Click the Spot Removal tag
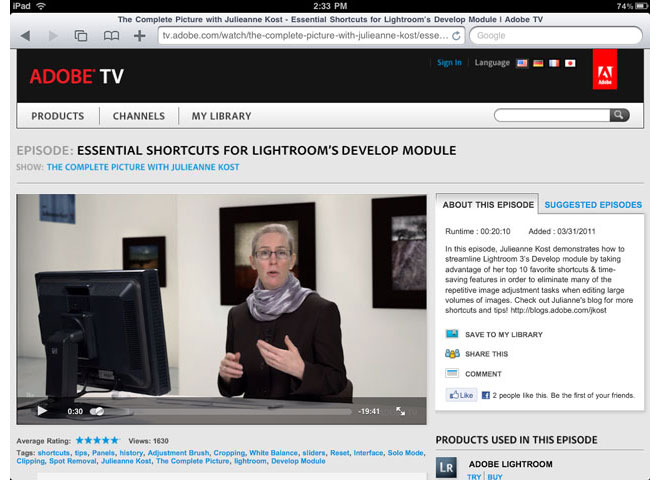This screenshot has height=480, width=660. tap(72, 461)
